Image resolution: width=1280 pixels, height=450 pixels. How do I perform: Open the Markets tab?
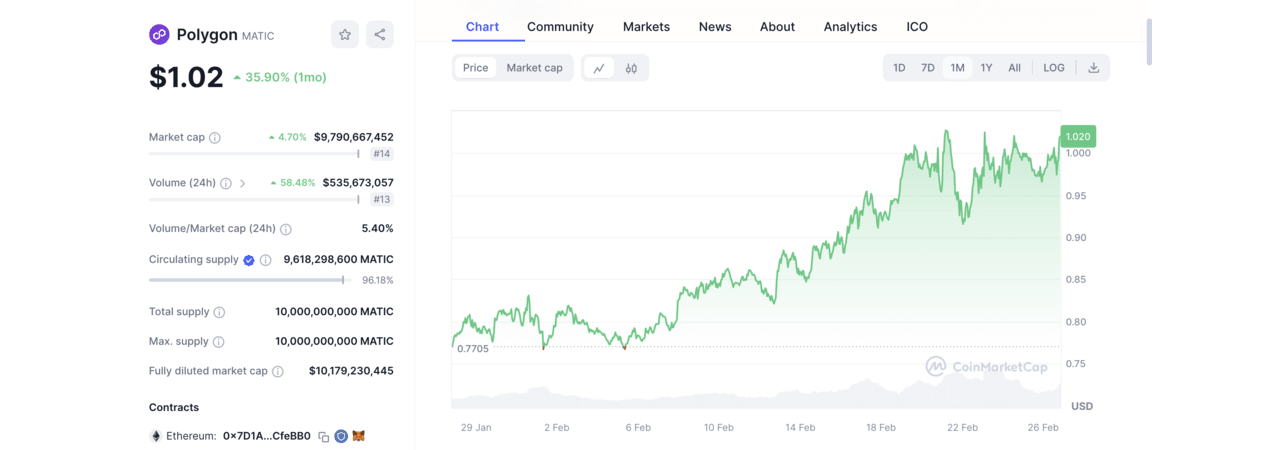click(646, 27)
